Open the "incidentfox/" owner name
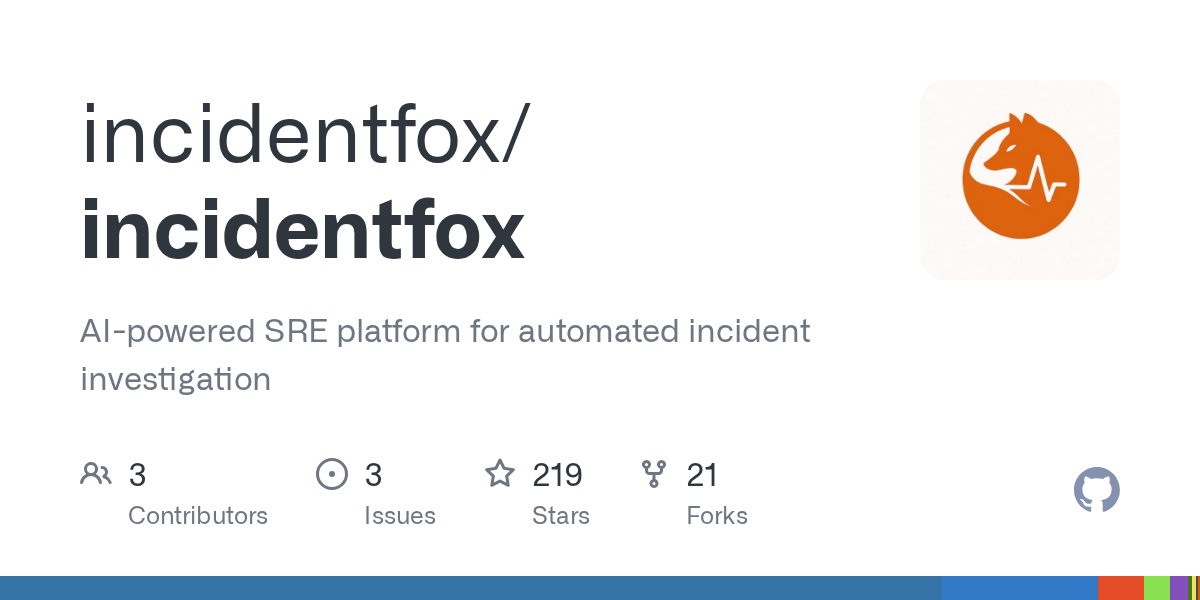Screen dimensions: 1200x600 [300, 135]
